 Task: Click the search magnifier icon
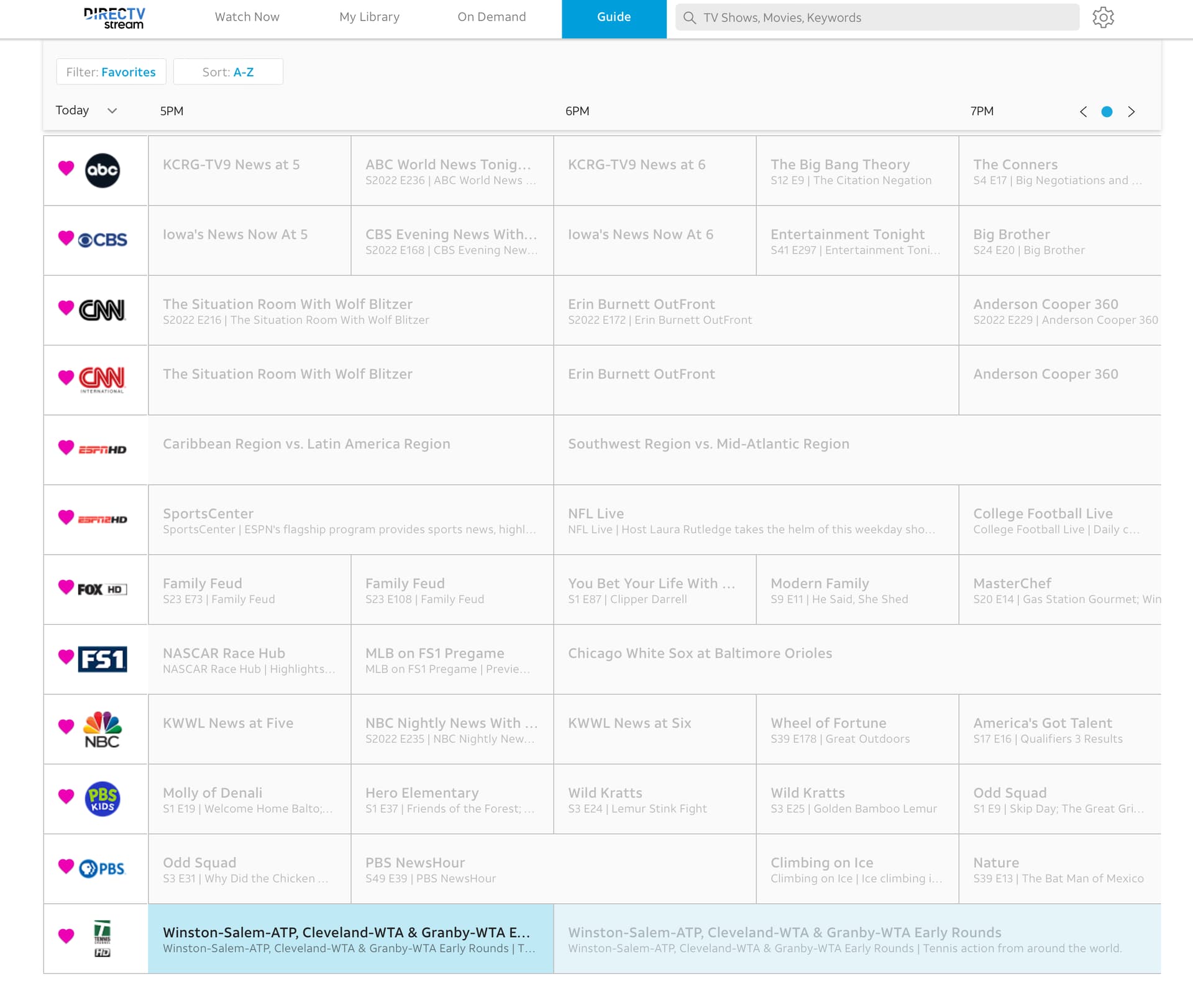(x=689, y=17)
